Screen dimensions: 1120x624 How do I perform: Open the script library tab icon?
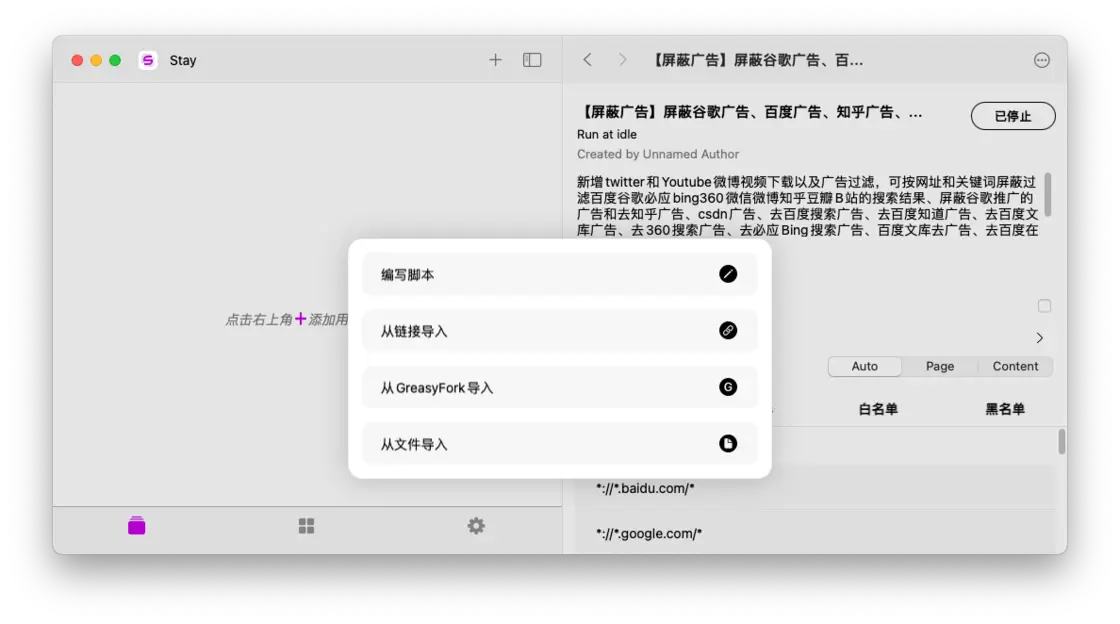click(137, 526)
